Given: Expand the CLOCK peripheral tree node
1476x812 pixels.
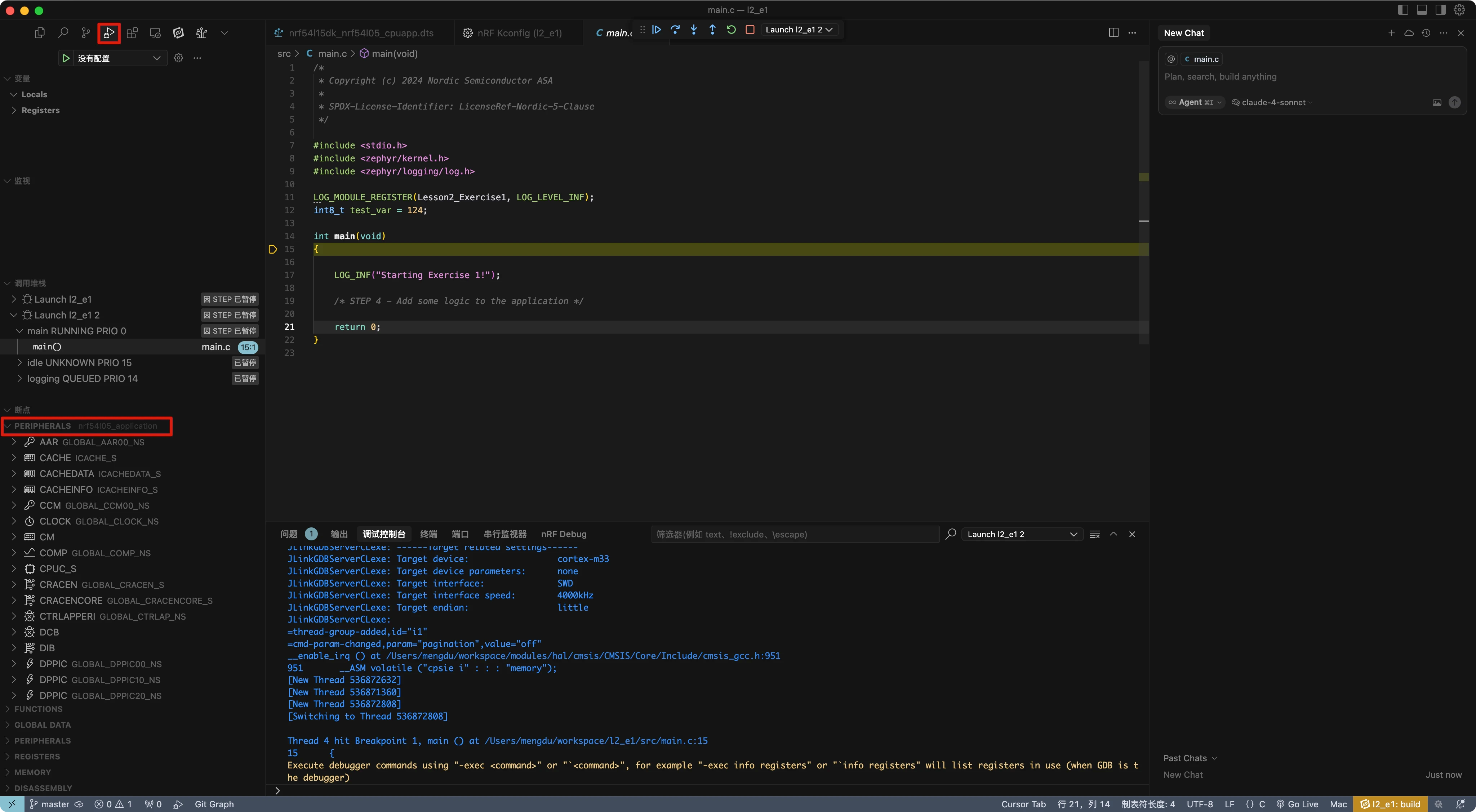Looking at the screenshot, I should (x=14, y=521).
